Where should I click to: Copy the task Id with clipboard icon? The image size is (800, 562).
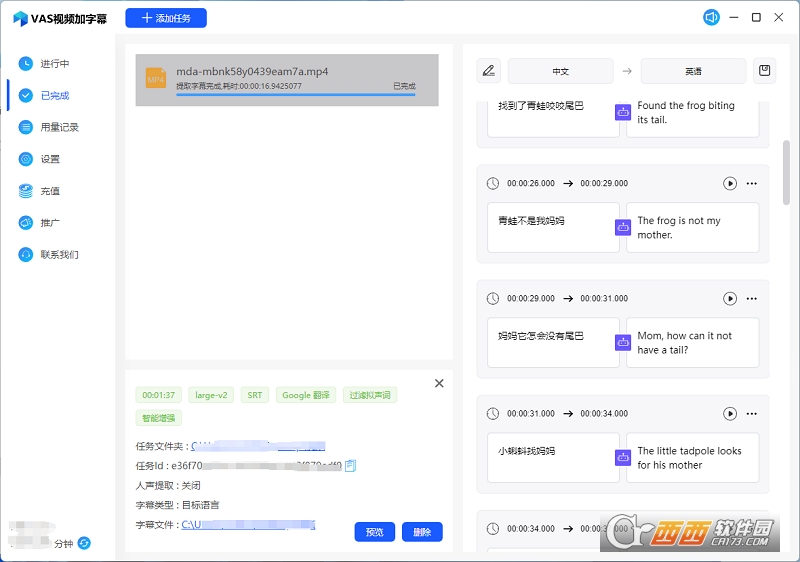[x=350, y=466]
